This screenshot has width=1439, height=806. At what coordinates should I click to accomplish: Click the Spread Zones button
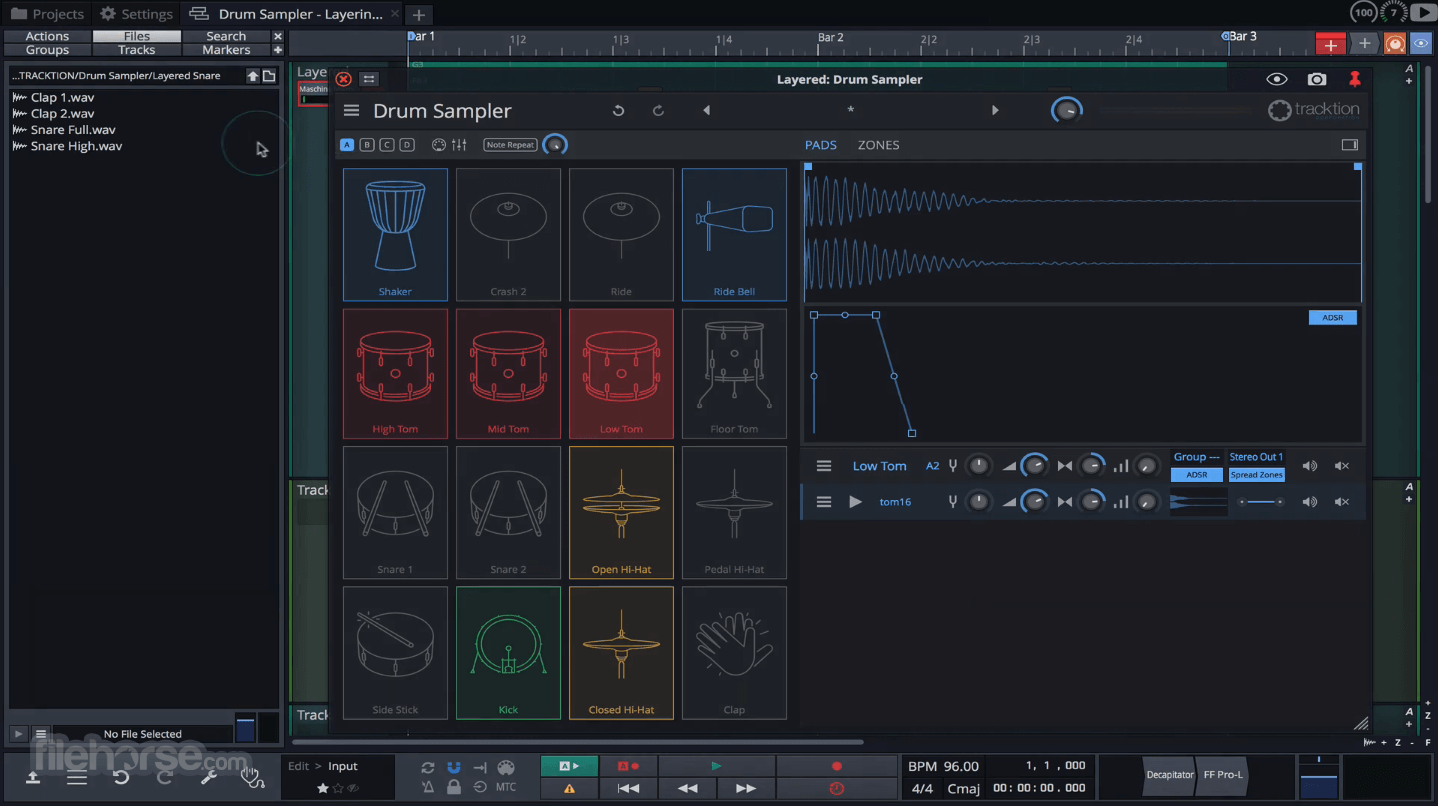[x=1256, y=475]
